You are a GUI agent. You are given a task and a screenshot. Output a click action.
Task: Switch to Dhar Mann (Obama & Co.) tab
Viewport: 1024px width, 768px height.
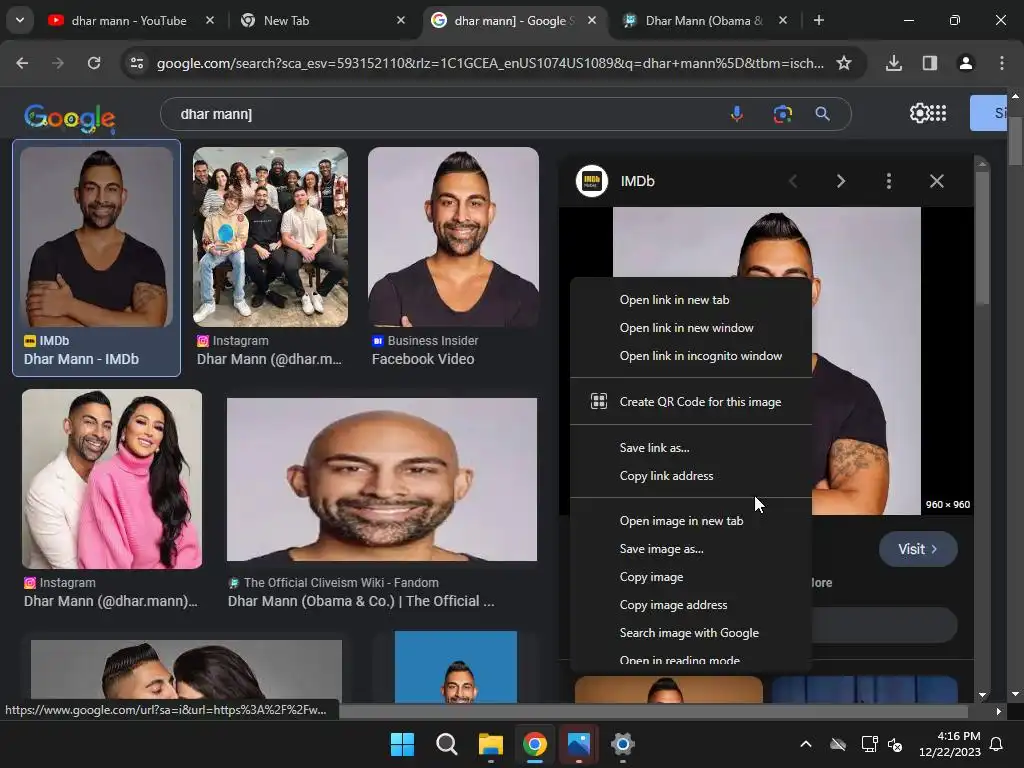coord(704,20)
